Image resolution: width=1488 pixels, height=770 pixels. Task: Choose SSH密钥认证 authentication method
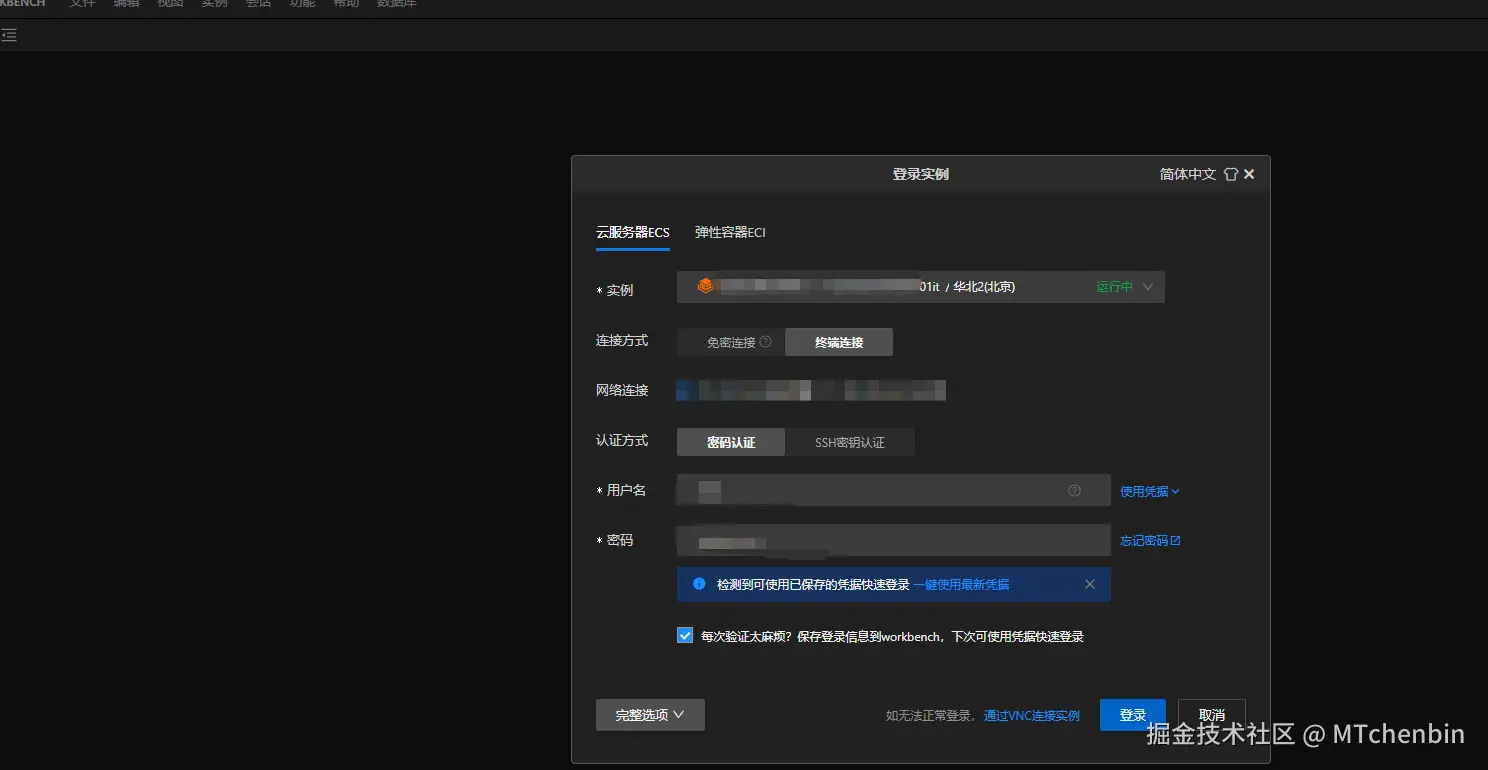850,442
